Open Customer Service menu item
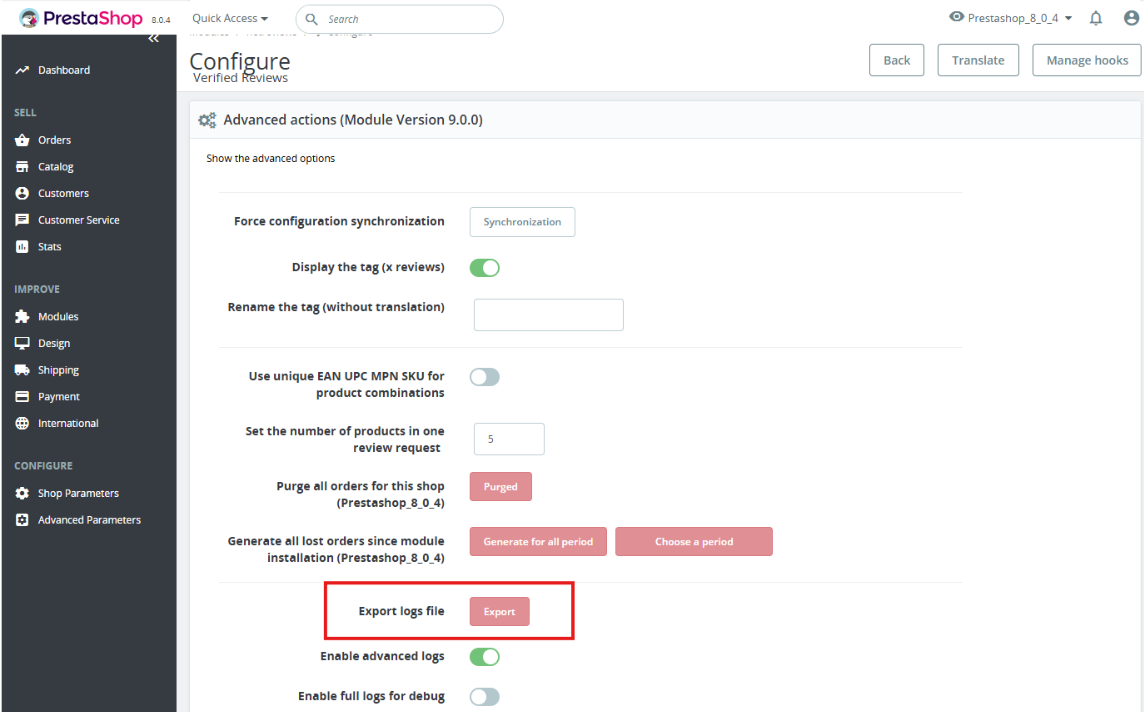Screen dimensions: 1144x712 pos(78,220)
